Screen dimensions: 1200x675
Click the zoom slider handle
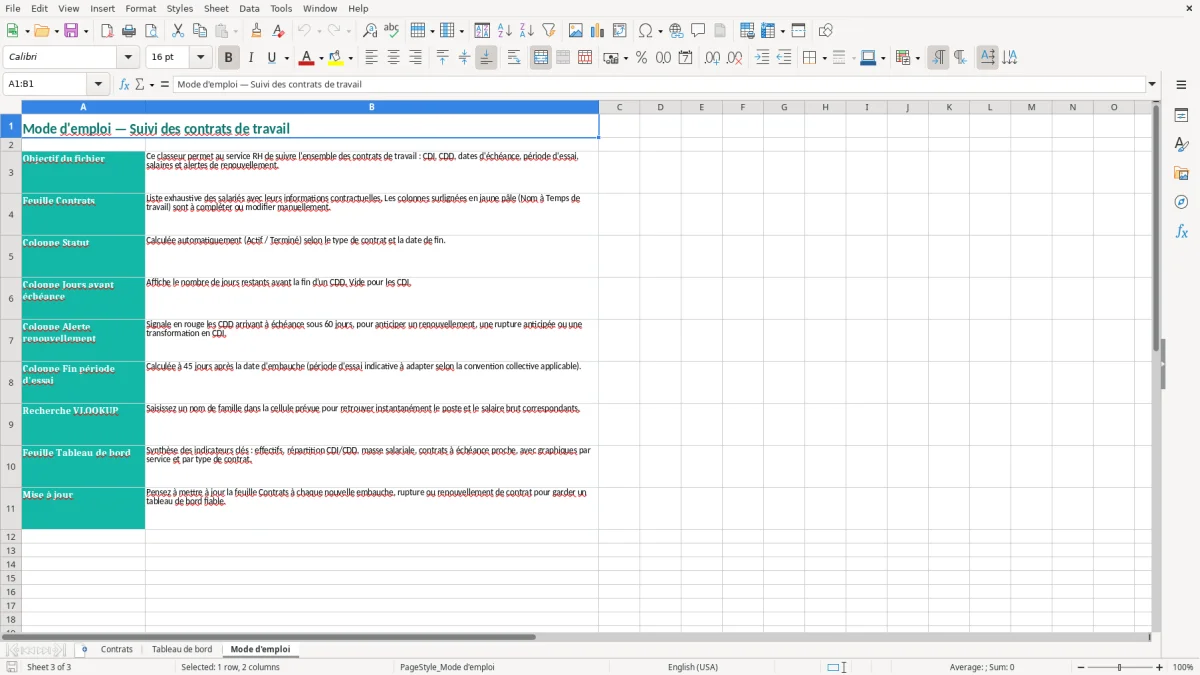click(x=1120, y=667)
